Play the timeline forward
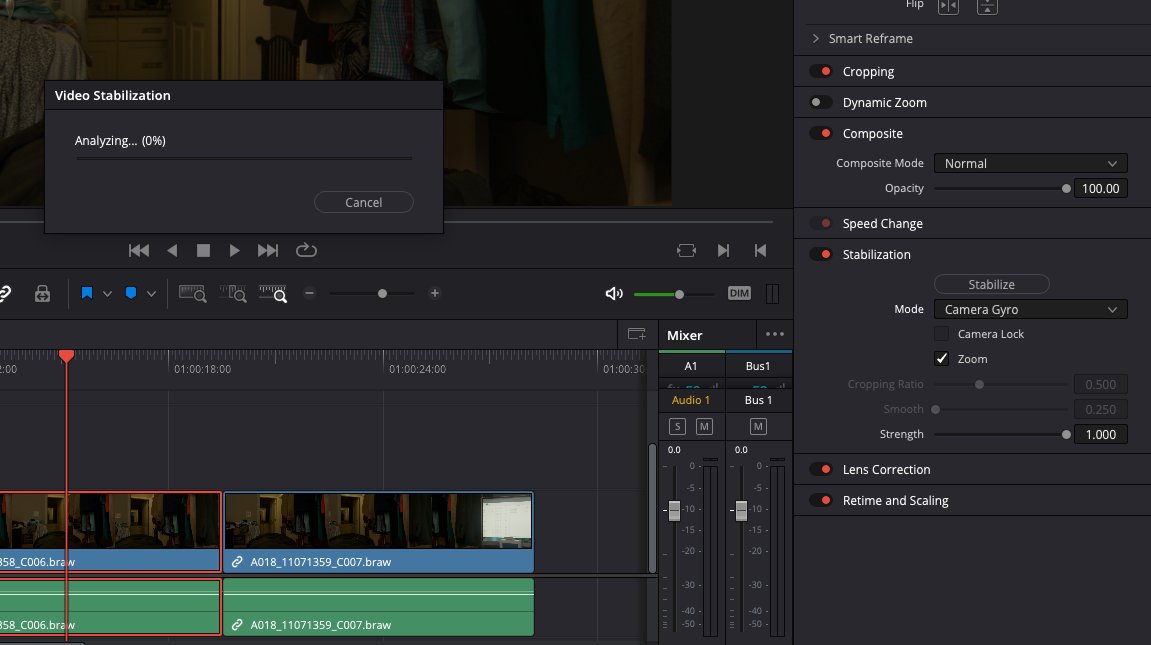Viewport: 1151px width, 645px height. (234, 251)
